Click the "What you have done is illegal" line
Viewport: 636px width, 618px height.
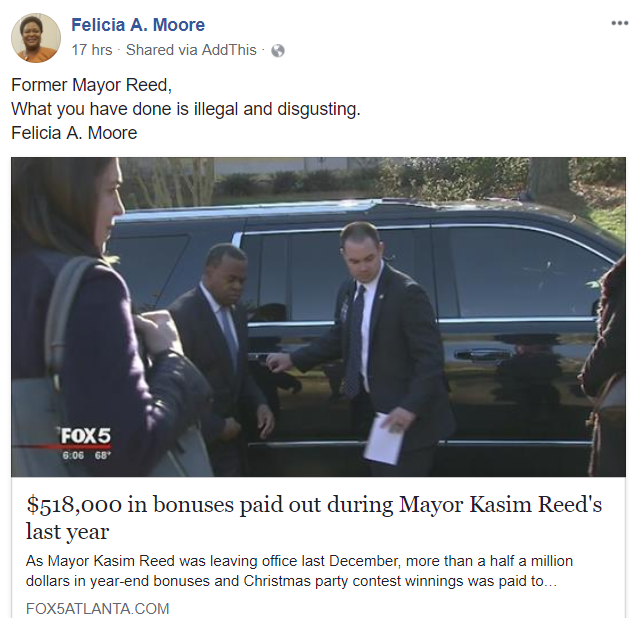coord(186,109)
